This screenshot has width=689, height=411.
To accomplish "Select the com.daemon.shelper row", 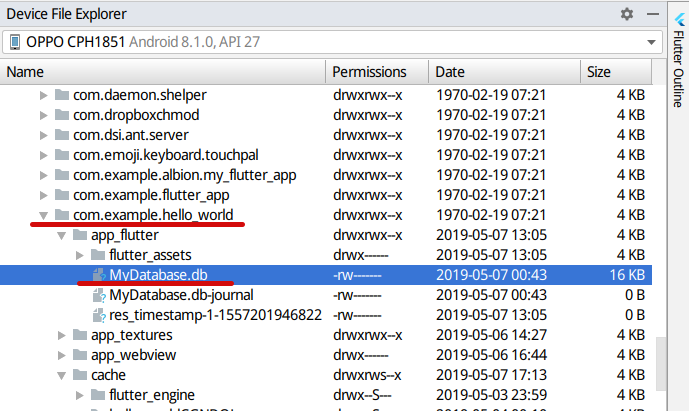I will (x=326, y=95).
